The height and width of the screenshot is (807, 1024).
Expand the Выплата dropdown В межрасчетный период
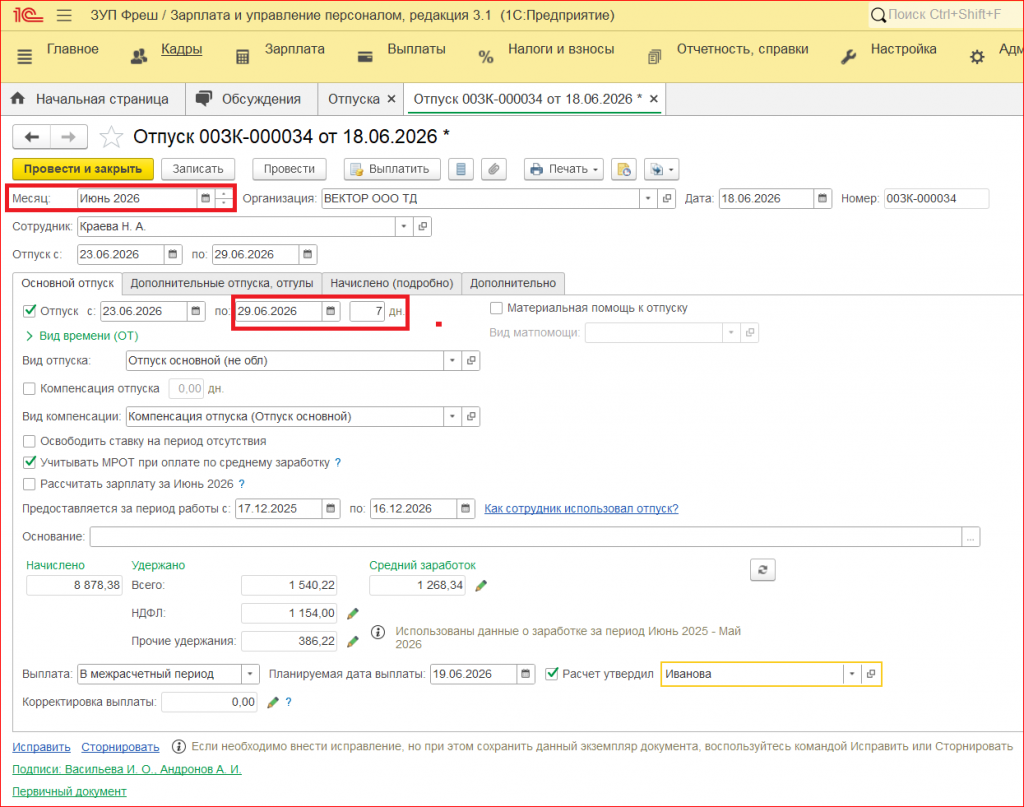250,674
